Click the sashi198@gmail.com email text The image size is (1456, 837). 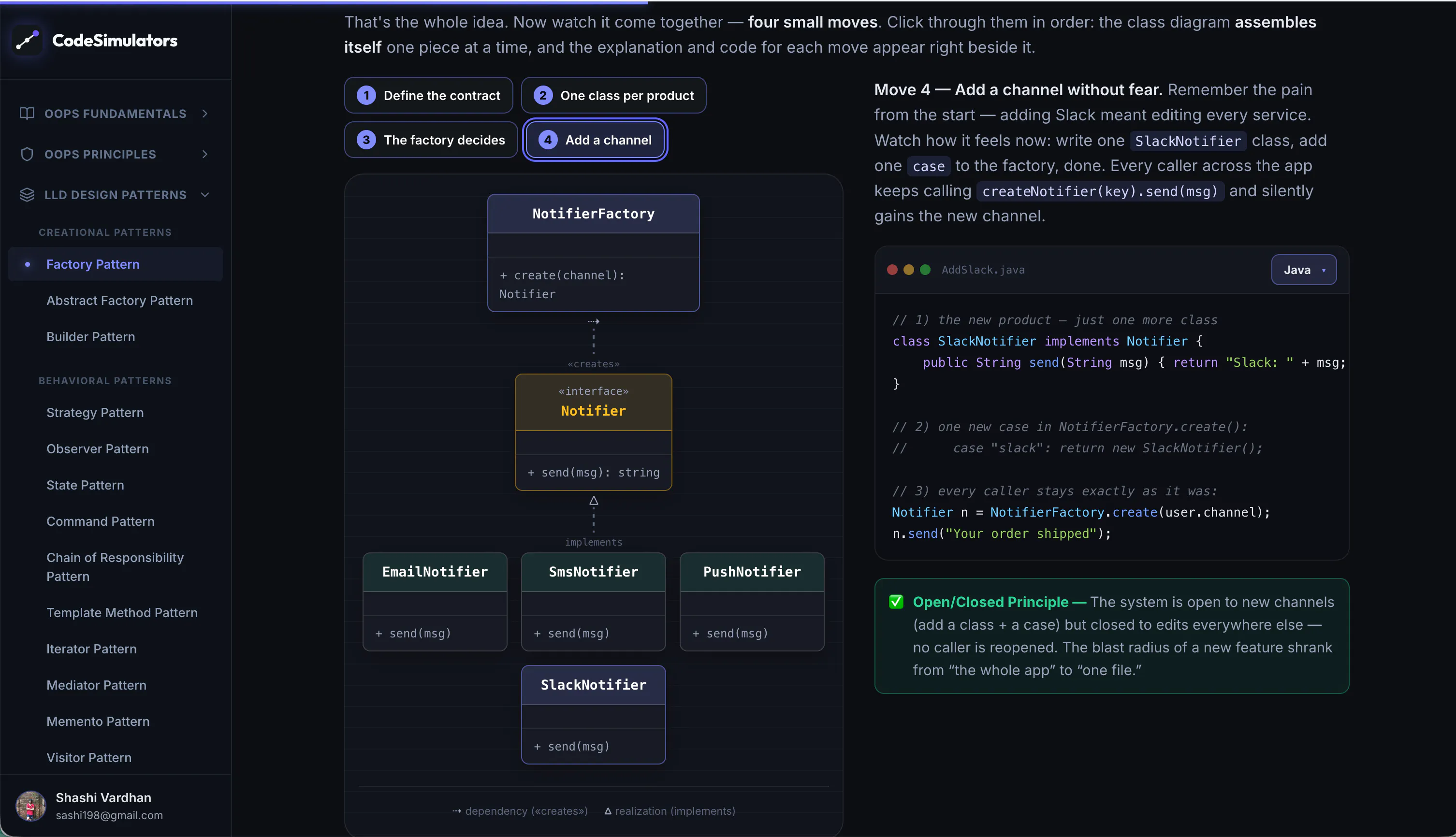point(109,815)
